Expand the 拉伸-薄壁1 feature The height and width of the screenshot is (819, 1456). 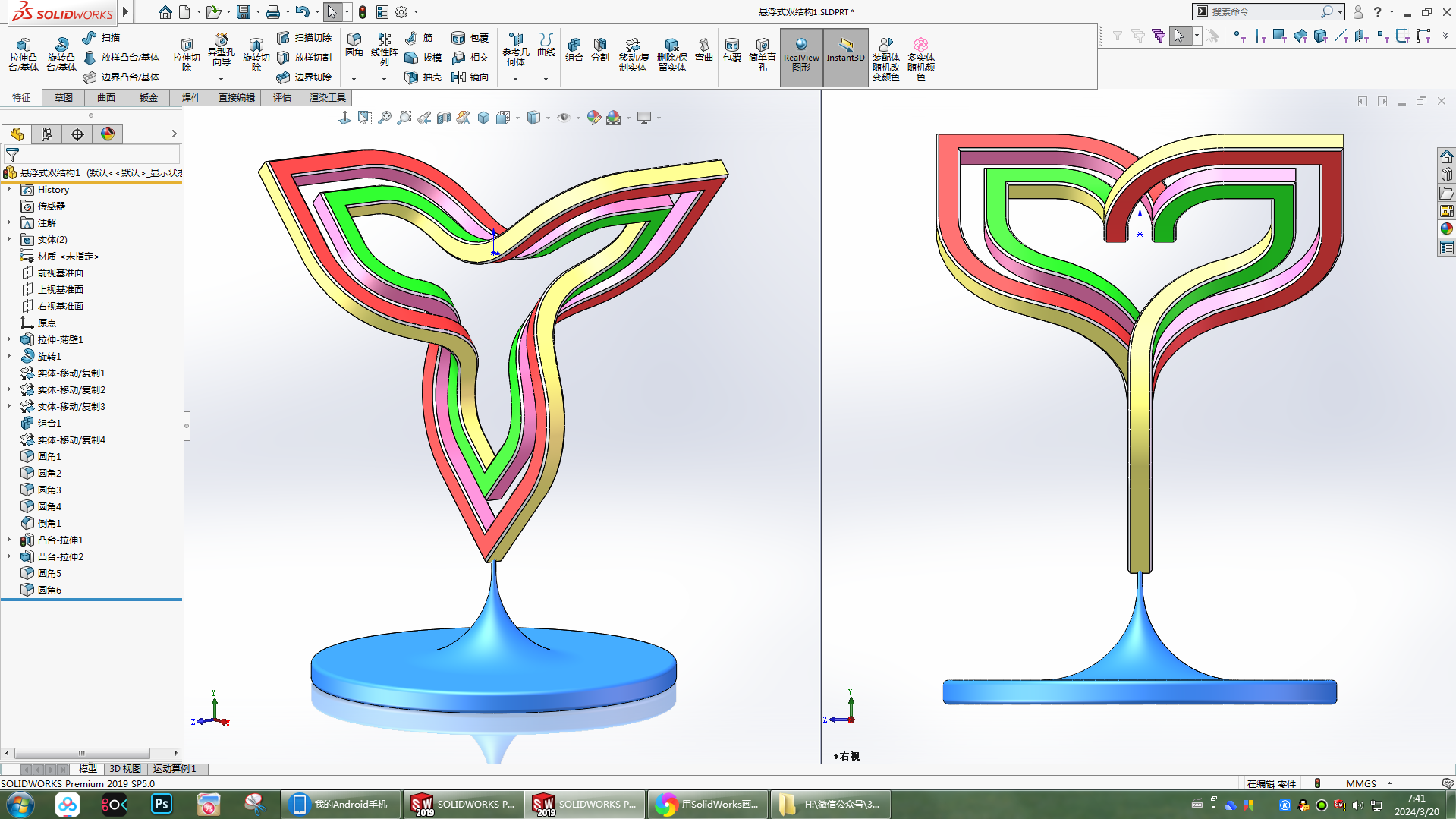tap(9, 340)
